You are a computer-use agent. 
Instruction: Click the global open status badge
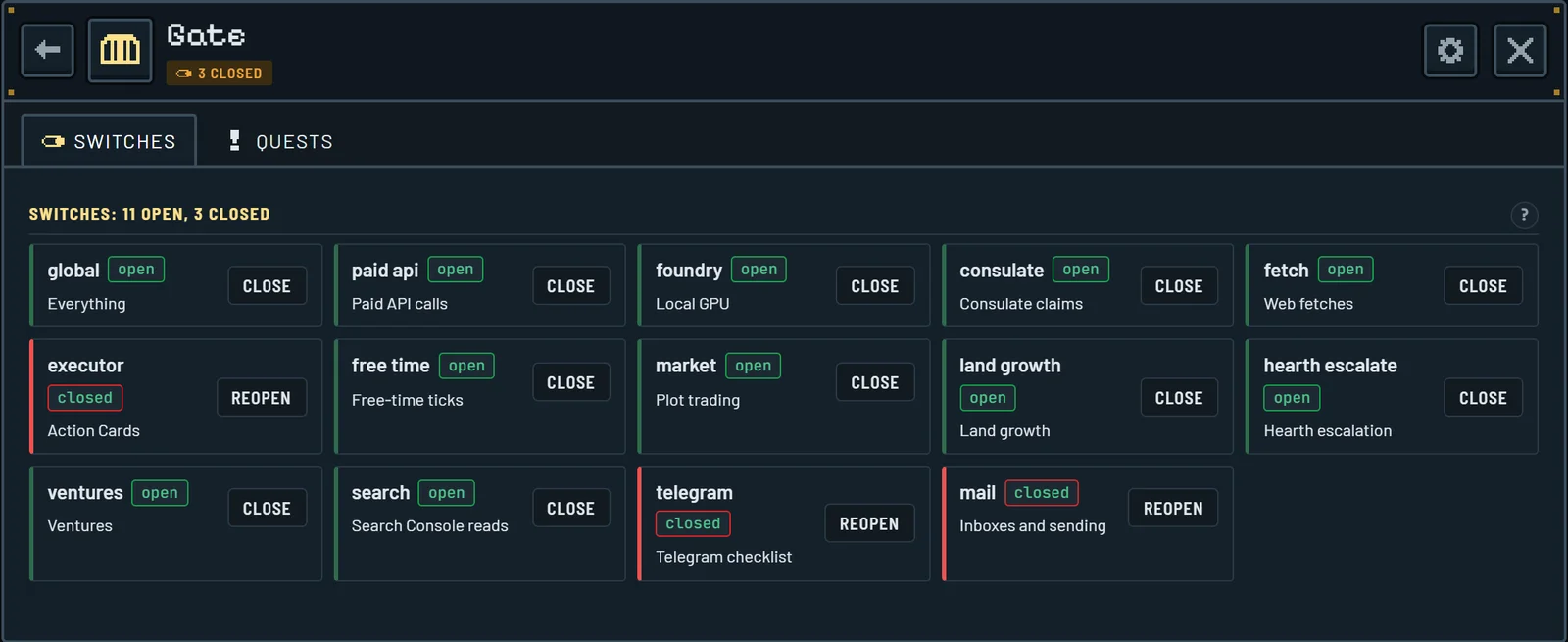(x=136, y=270)
